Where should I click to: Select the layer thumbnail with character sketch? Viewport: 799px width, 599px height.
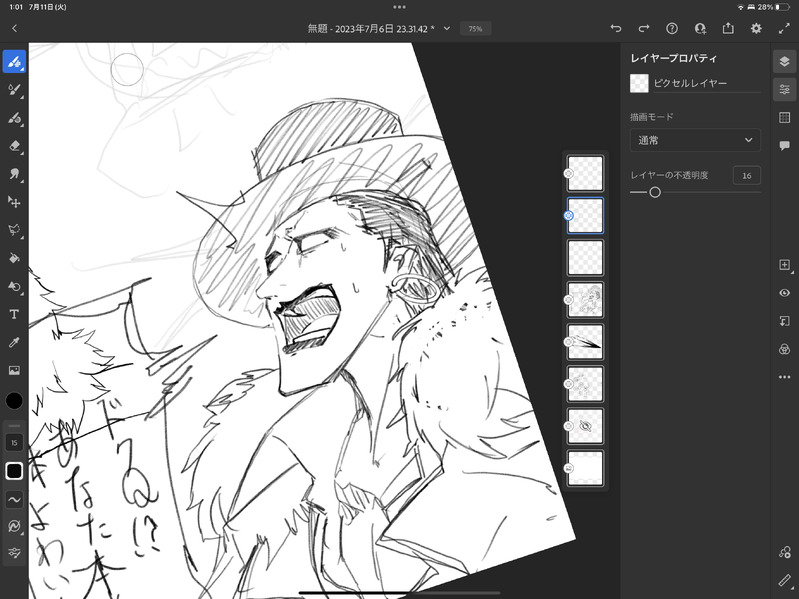[585, 300]
